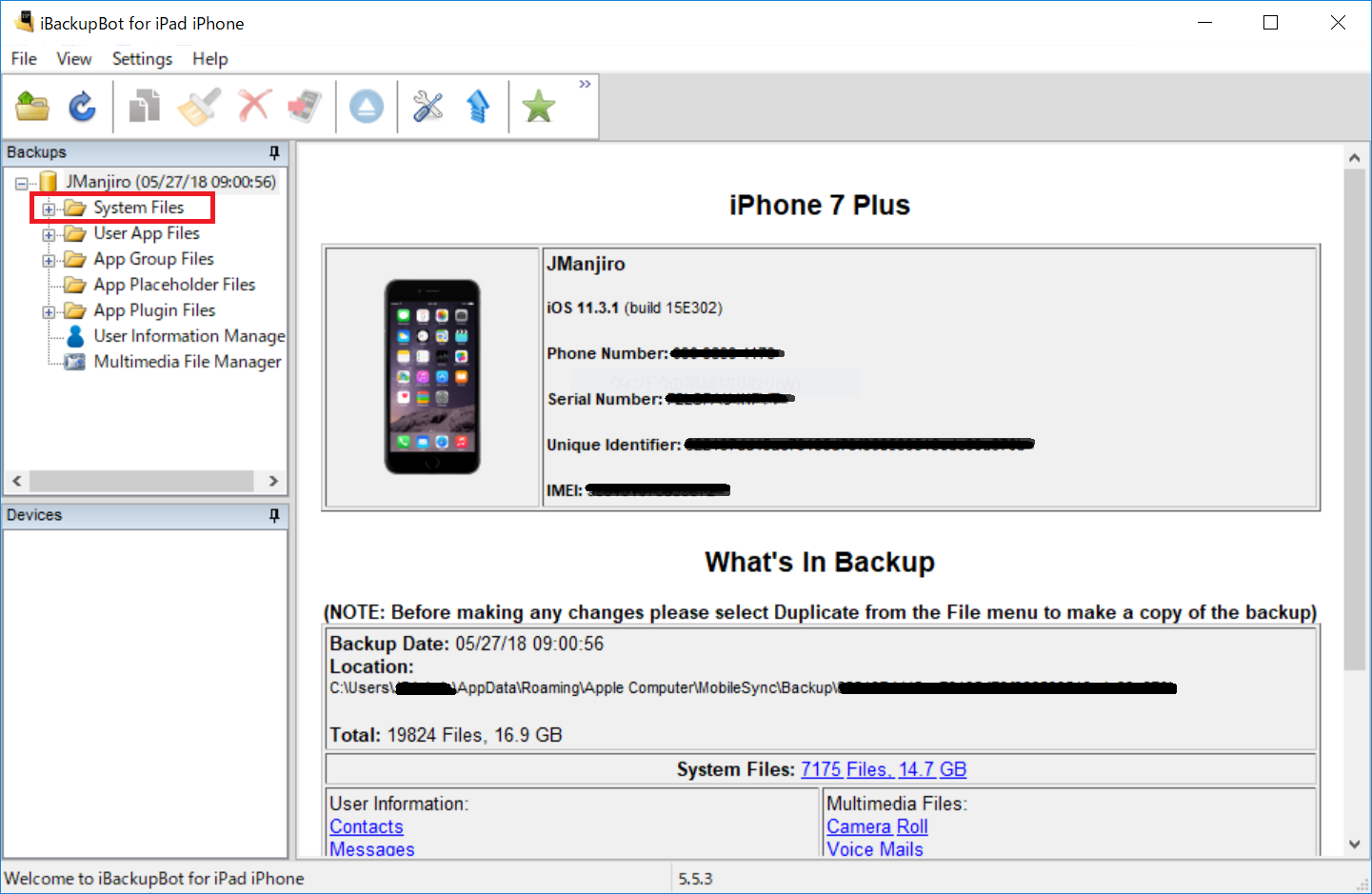This screenshot has width=1372, height=894.
Task: Open Multimedia File Manager
Action: 188,362
